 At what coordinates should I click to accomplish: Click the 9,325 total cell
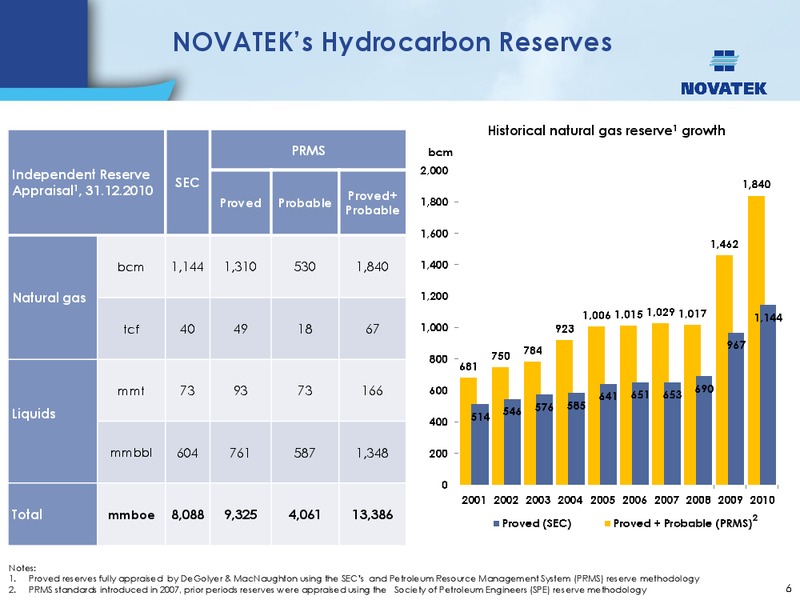point(240,515)
